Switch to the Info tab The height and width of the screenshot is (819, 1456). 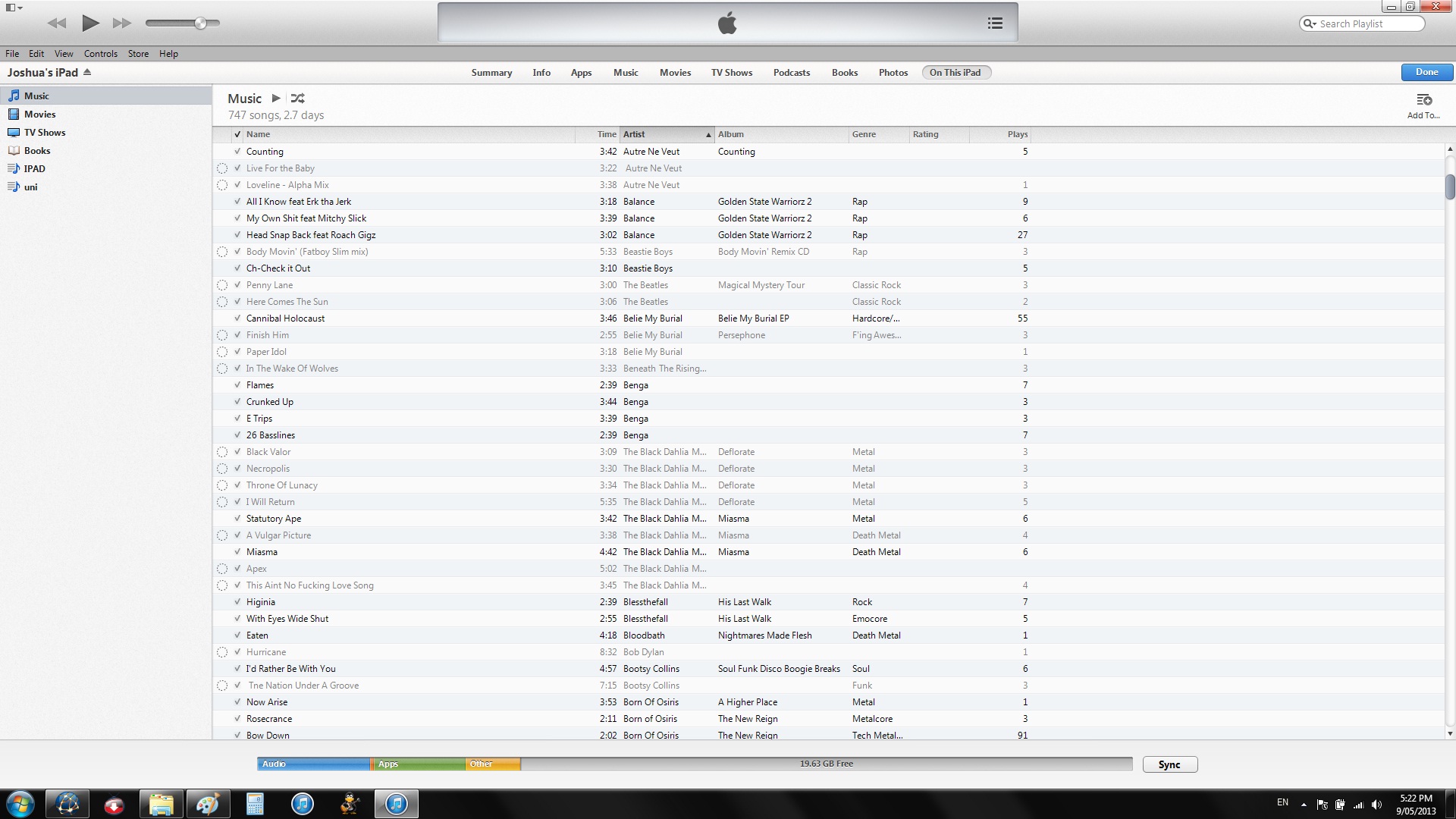(541, 73)
